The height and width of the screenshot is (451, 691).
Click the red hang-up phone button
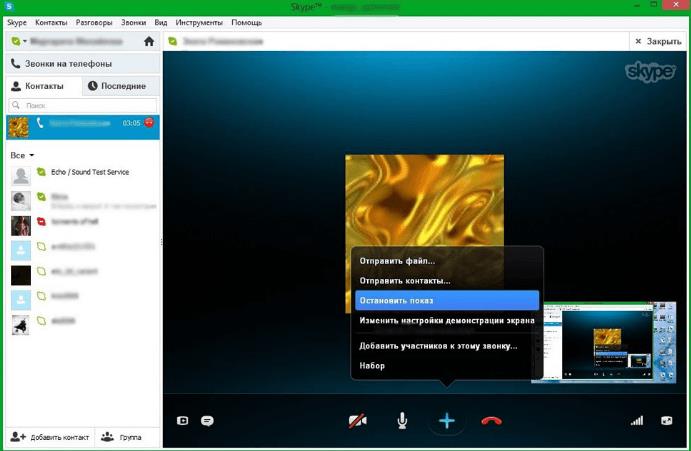click(x=491, y=421)
